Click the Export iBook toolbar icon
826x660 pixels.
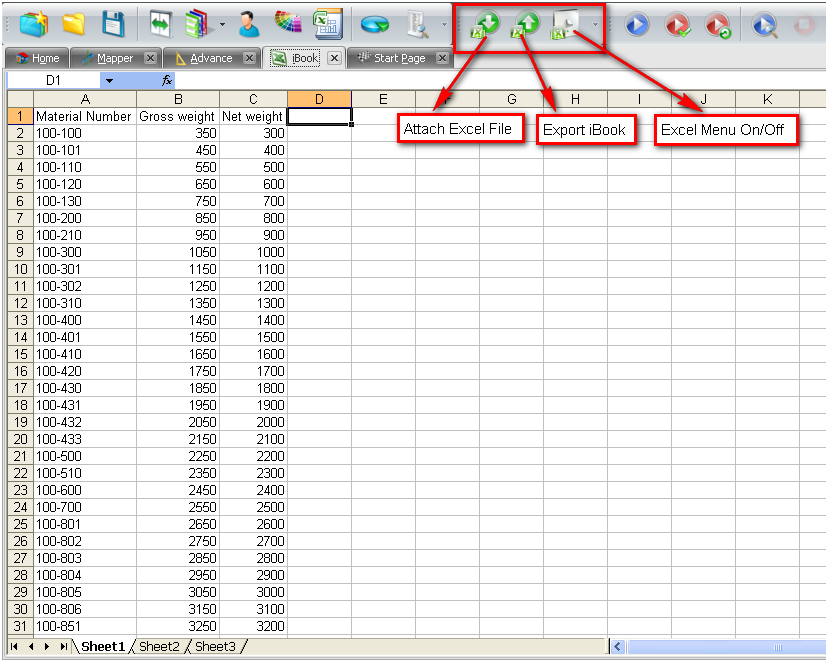[525, 24]
